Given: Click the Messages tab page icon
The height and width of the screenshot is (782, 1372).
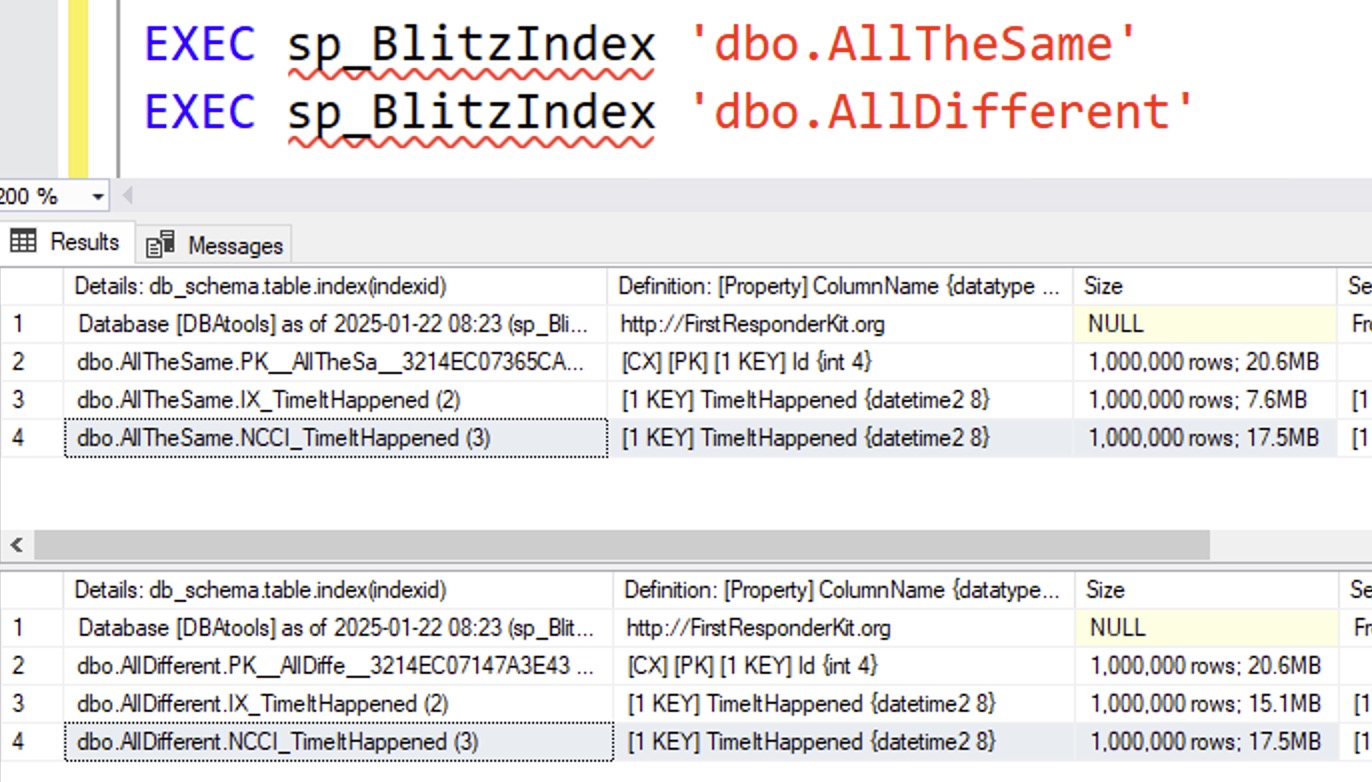Looking at the screenshot, I should coord(160,245).
